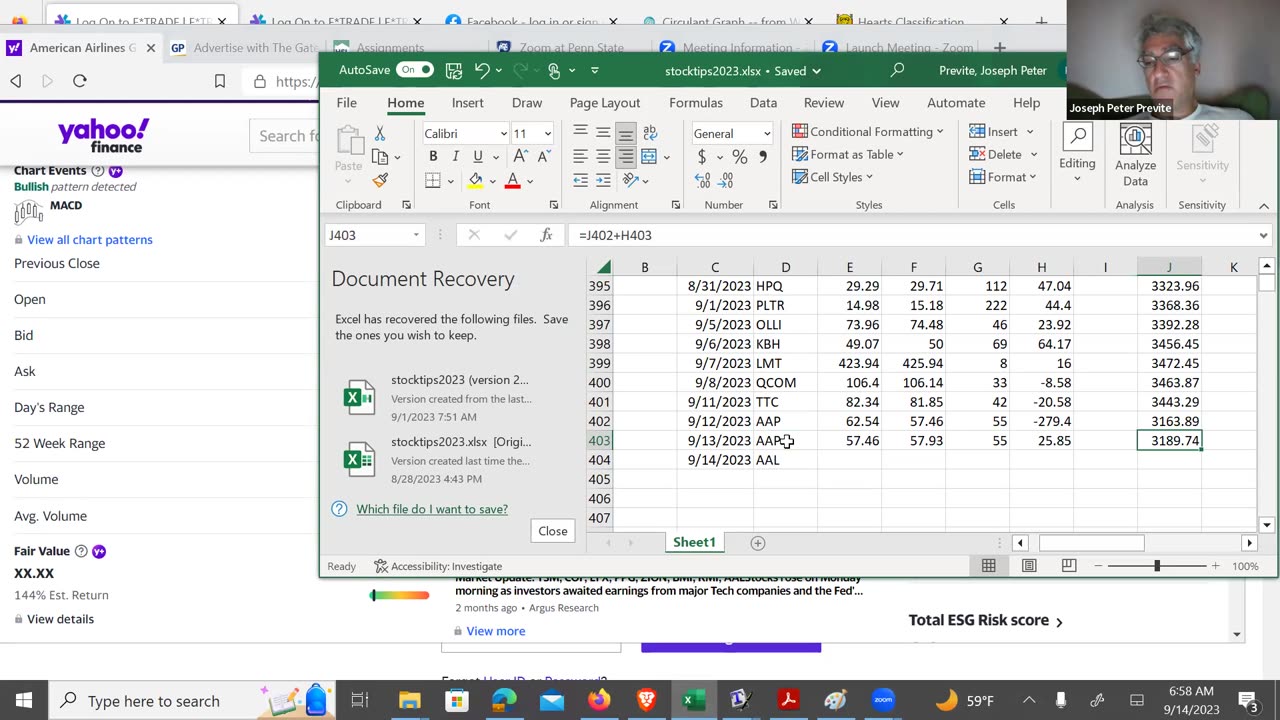This screenshot has width=1280, height=720.
Task: Toggle Bold formatting
Action: pyautogui.click(x=433, y=156)
